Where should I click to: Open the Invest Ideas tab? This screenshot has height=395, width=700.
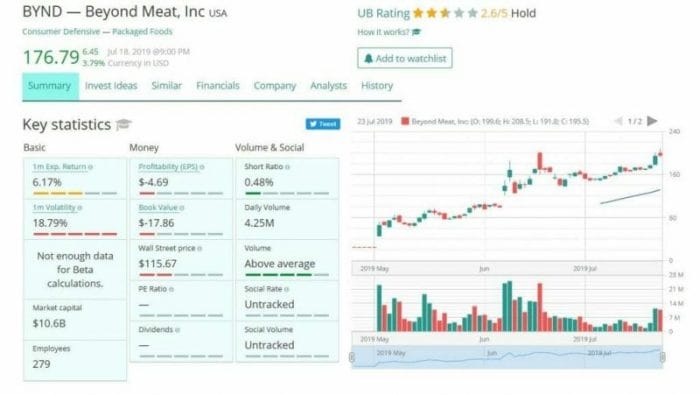pos(111,86)
